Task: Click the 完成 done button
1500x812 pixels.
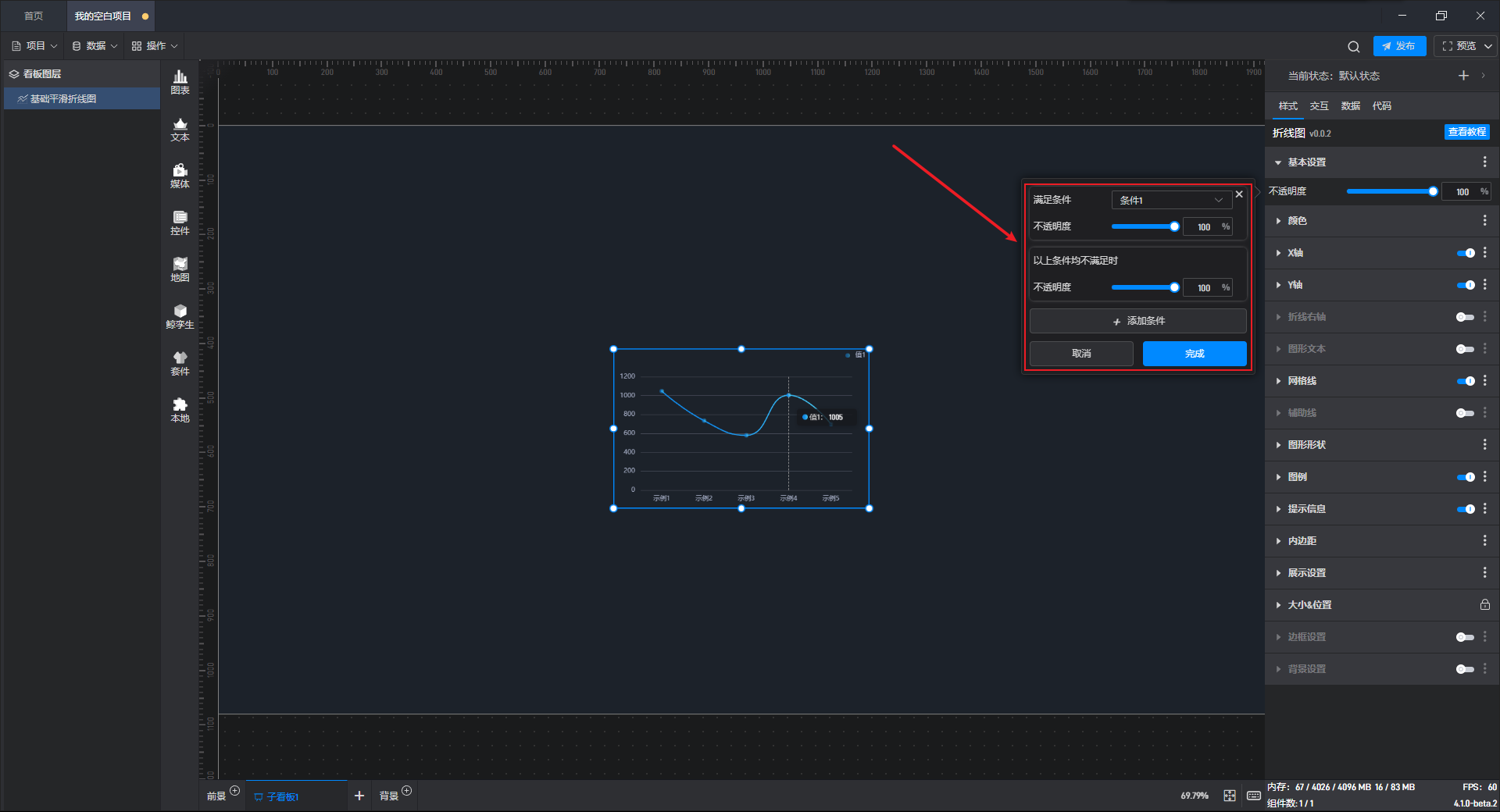Action: point(1195,354)
